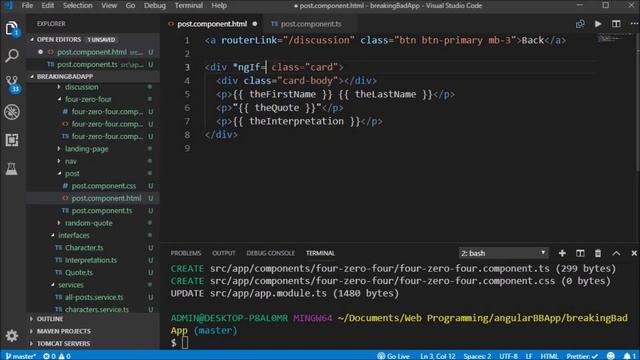640x360 pixels.
Task: Switch to the Problems panel tab
Action: [186, 253]
